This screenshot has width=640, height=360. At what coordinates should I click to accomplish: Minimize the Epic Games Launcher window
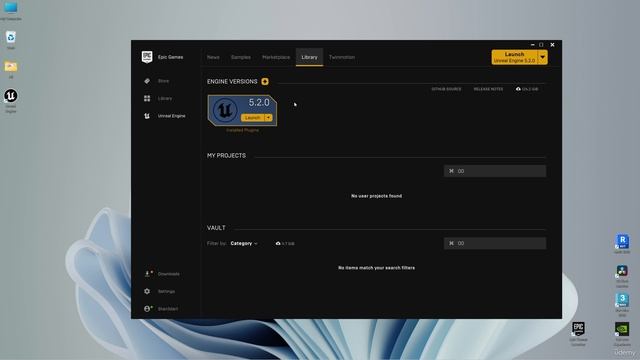(x=532, y=44)
